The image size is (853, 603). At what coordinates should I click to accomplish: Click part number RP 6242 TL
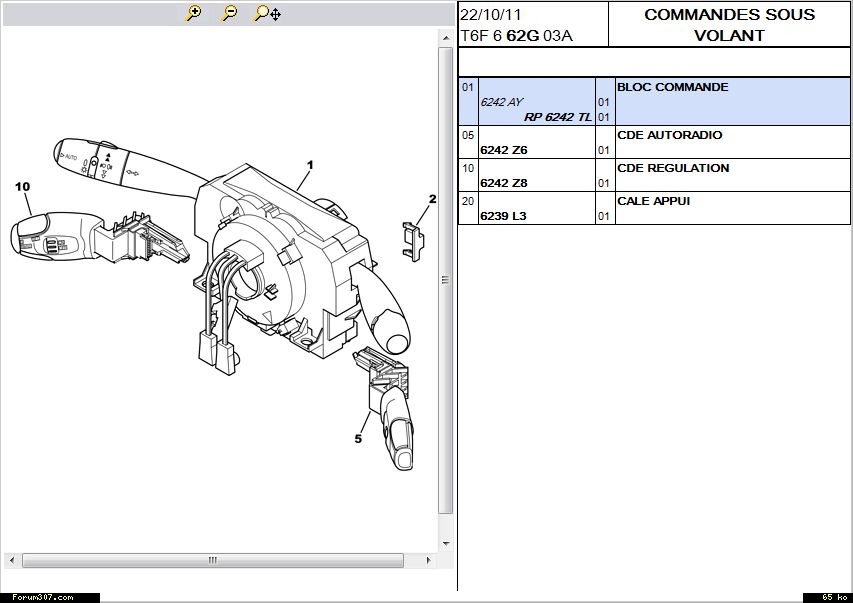557,117
